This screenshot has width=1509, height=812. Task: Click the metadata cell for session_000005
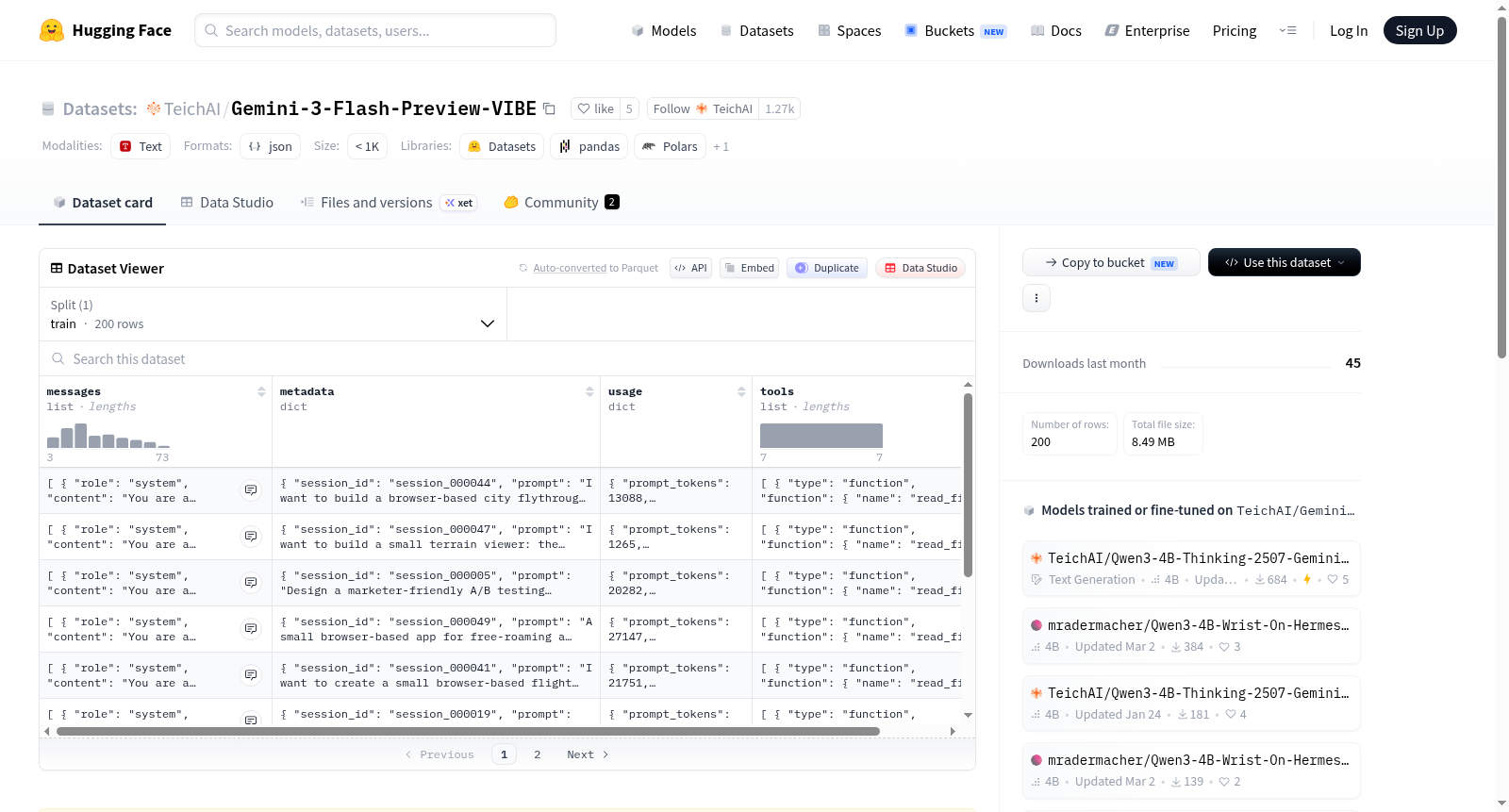(x=436, y=583)
